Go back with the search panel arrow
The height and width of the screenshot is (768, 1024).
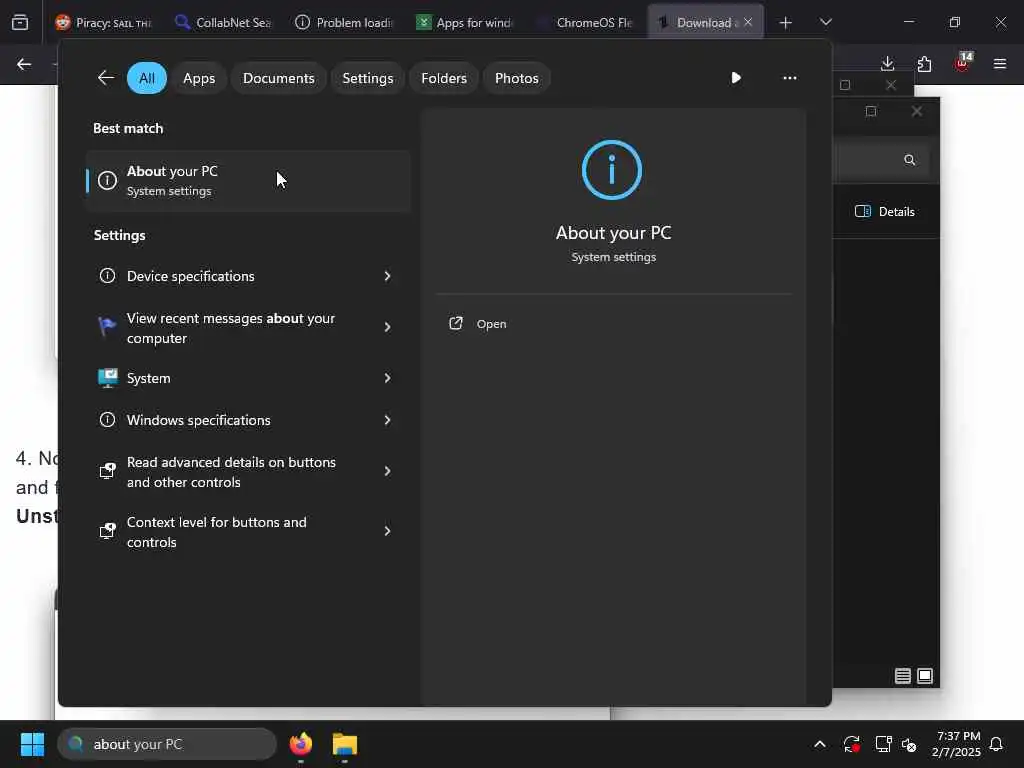point(106,78)
